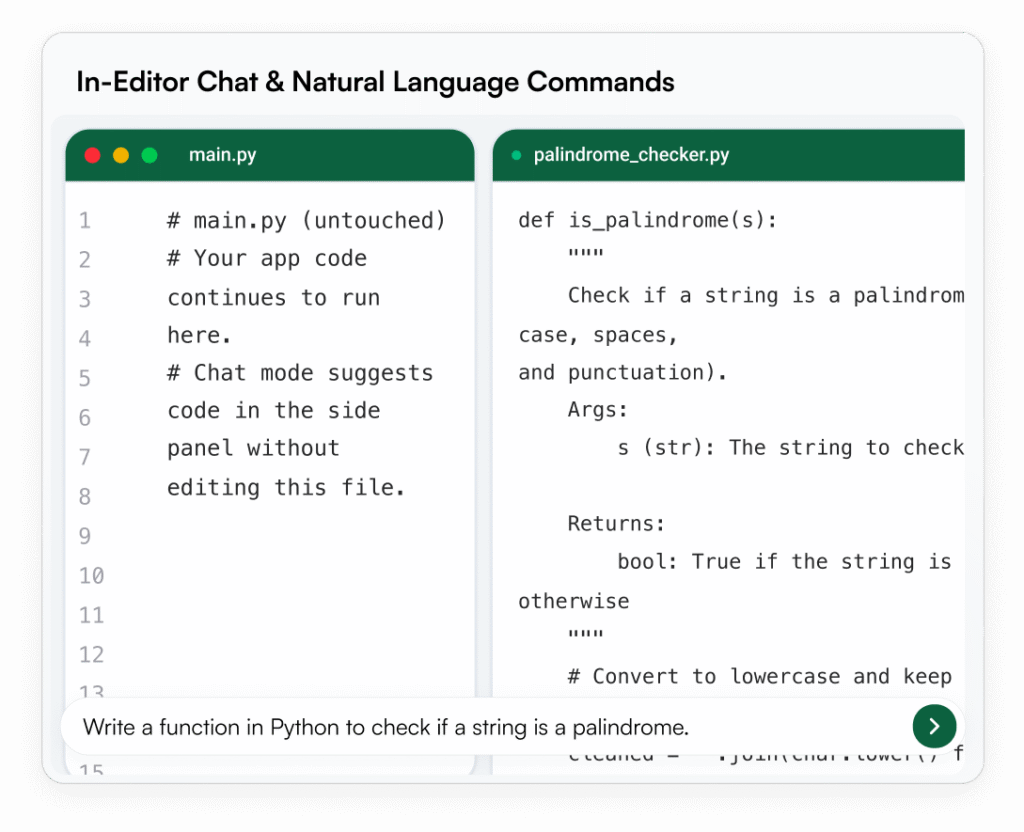Click the '# Chat mode suggests' comment line
The width and height of the screenshot is (1024, 832).
point(300,373)
